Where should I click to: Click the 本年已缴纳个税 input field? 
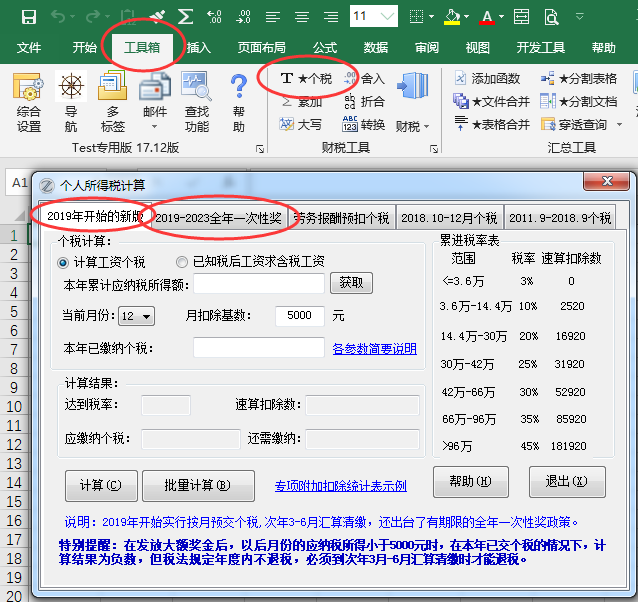[258, 348]
